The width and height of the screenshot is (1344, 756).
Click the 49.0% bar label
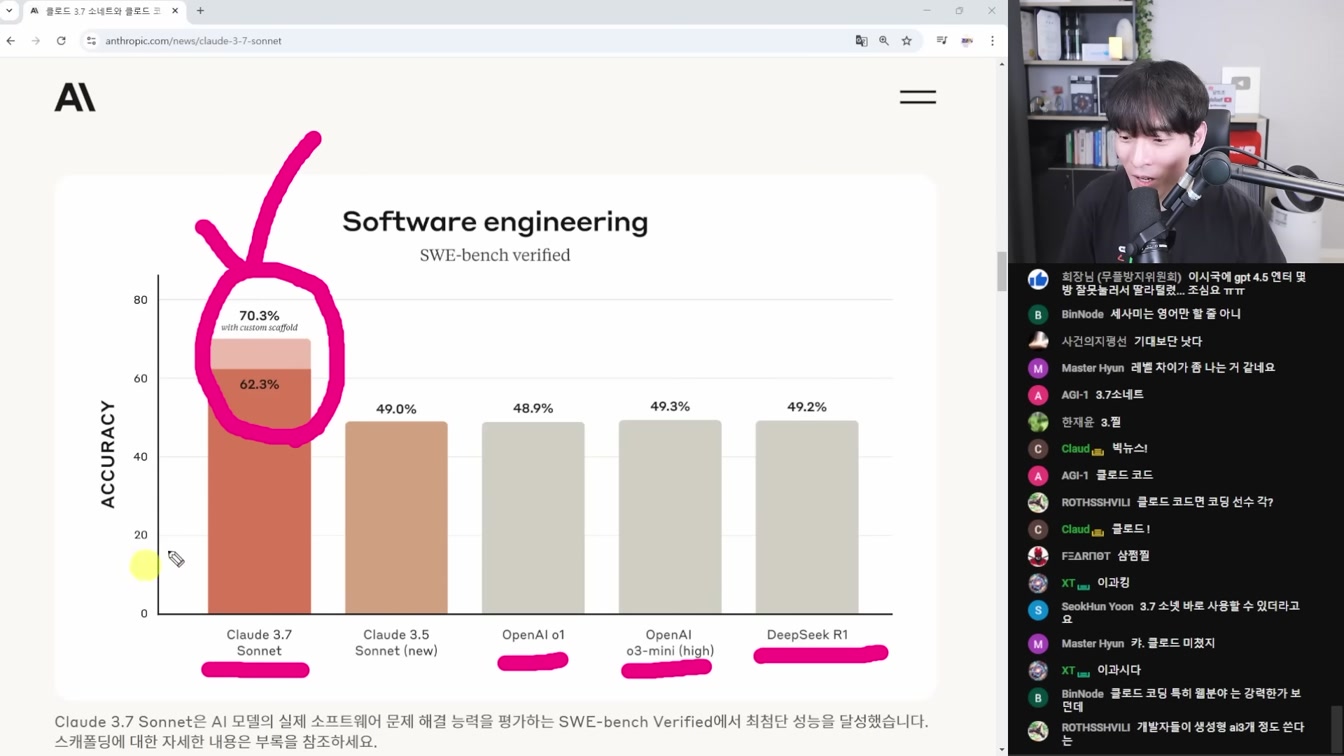(x=396, y=409)
